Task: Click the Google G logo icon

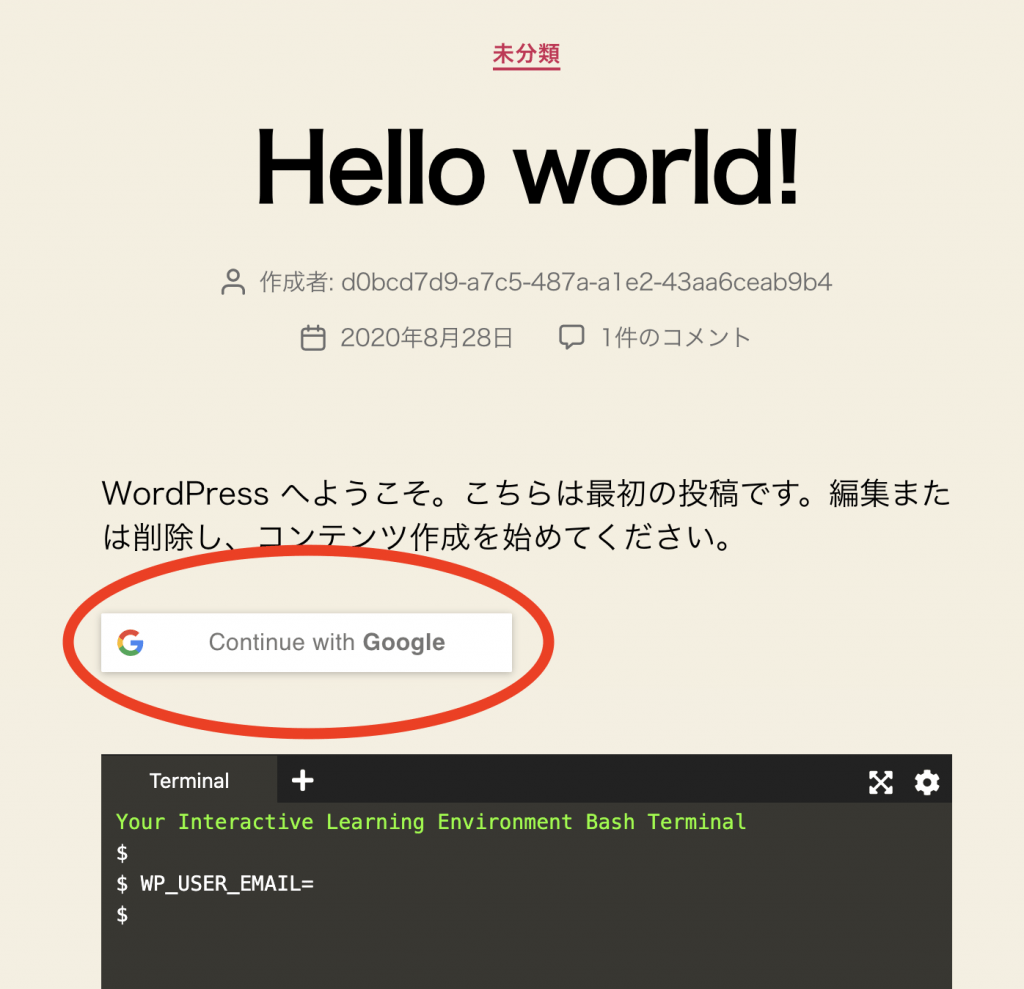Action: pyautogui.click(x=131, y=642)
